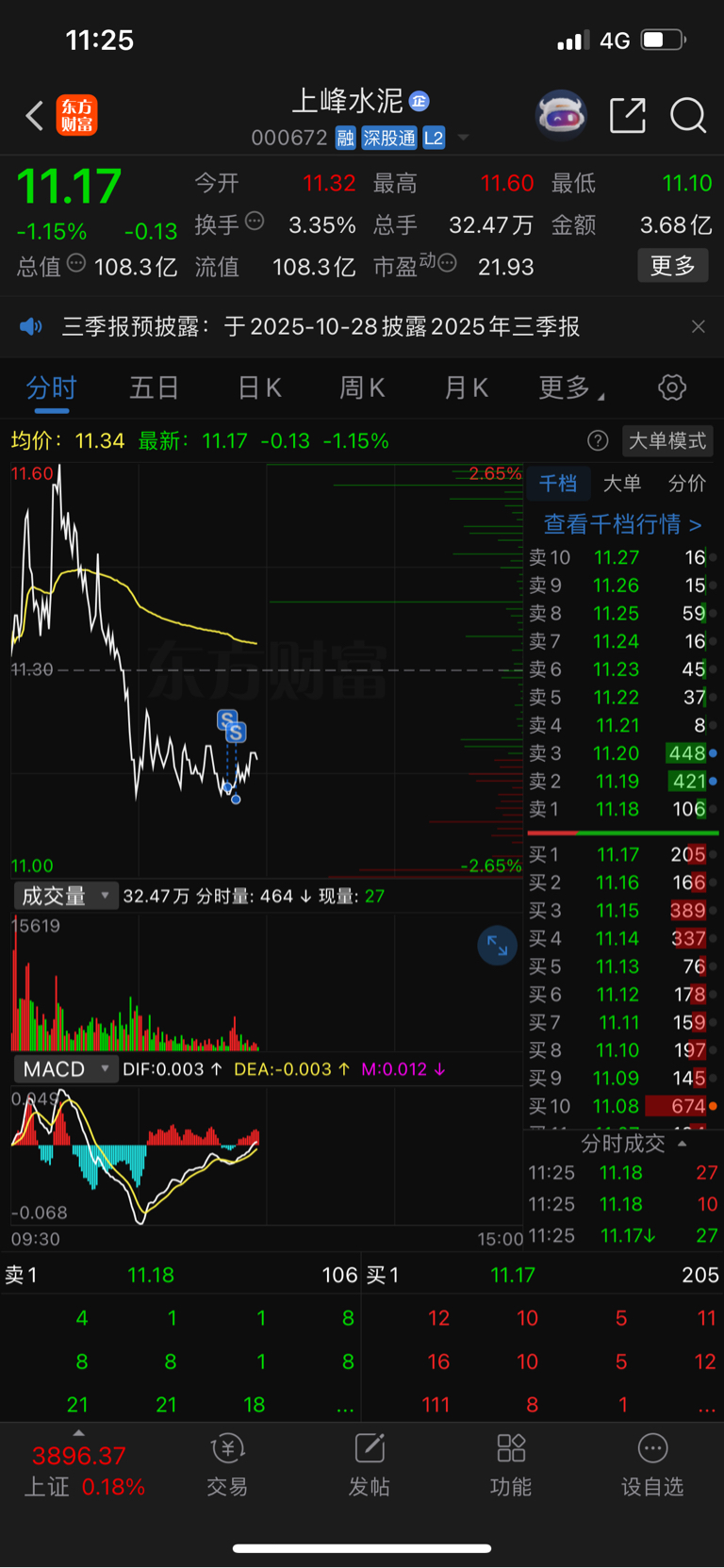Select the 千档 order book tab
724x1568 pixels.
(x=558, y=484)
